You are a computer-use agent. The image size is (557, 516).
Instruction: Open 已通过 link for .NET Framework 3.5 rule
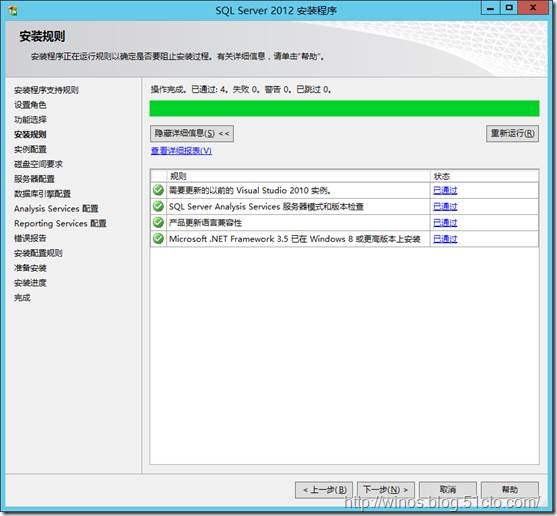point(445,239)
